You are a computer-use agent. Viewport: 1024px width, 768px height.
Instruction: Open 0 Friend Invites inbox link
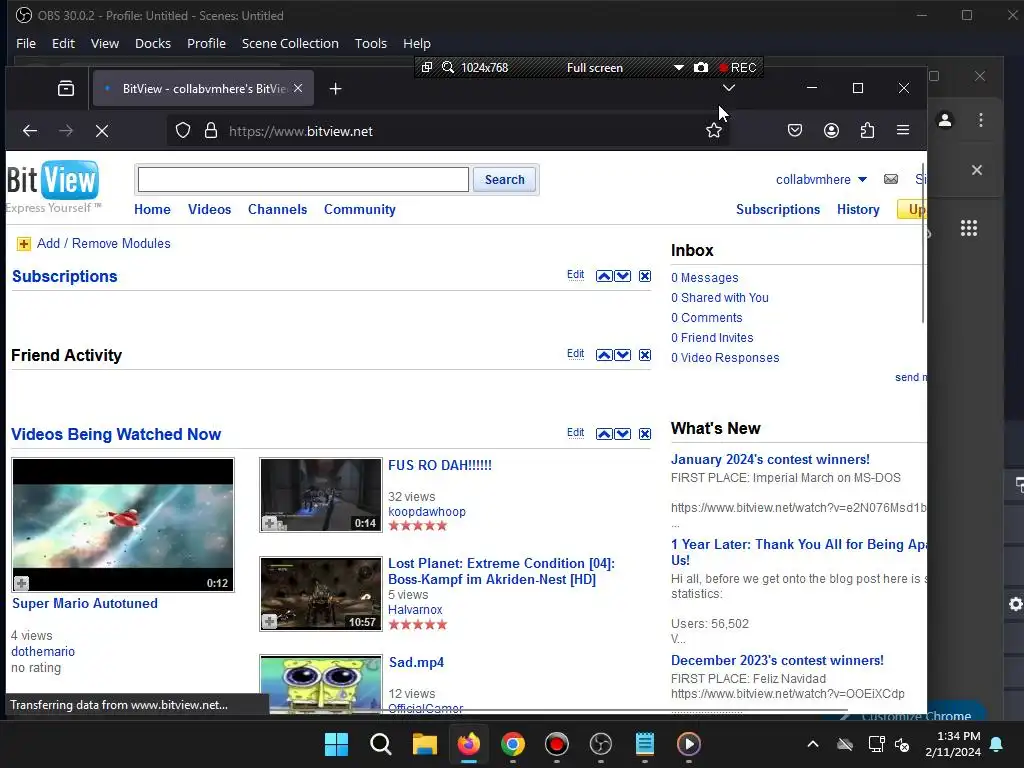(x=712, y=338)
